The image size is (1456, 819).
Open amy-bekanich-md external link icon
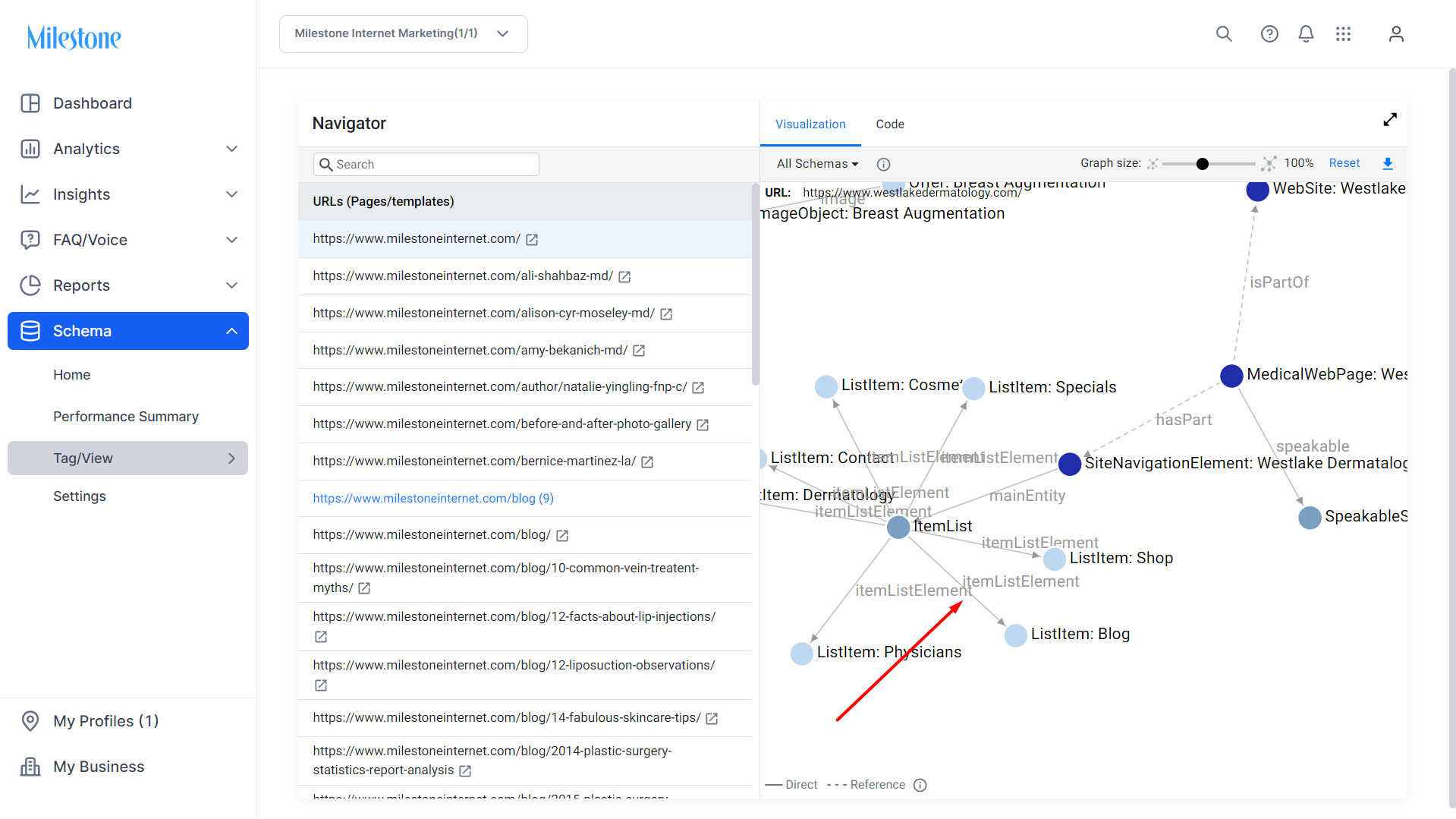[639, 351]
